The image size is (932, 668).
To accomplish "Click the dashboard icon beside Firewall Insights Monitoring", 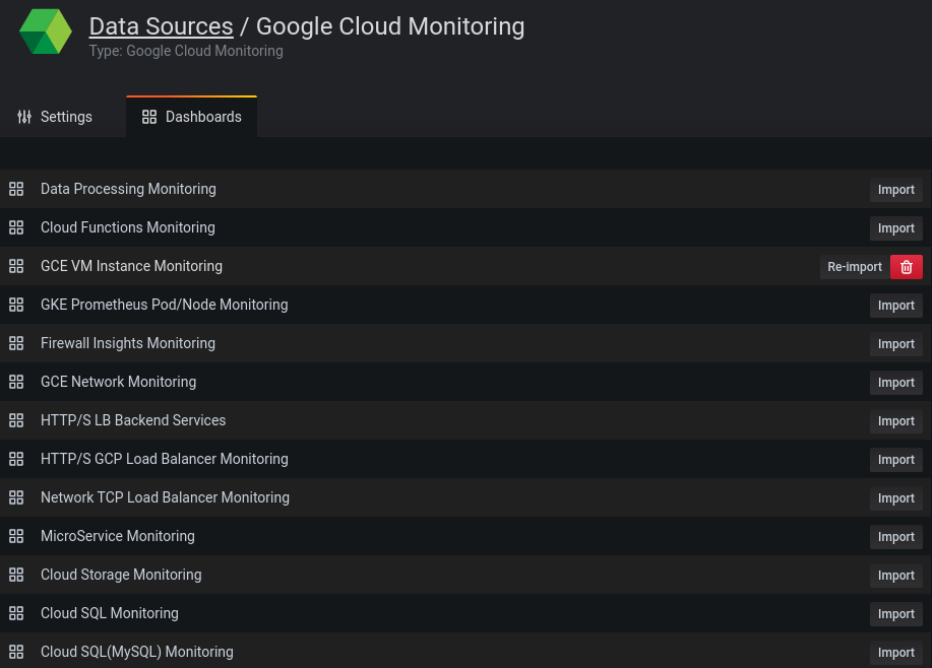I will click(16, 343).
